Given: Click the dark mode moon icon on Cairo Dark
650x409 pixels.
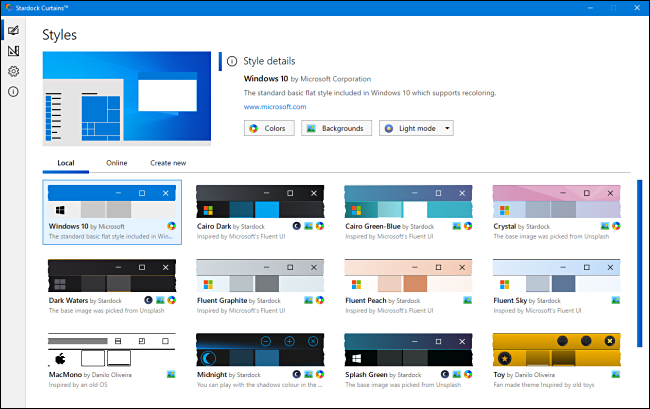Looking at the screenshot, I should click(299, 227).
